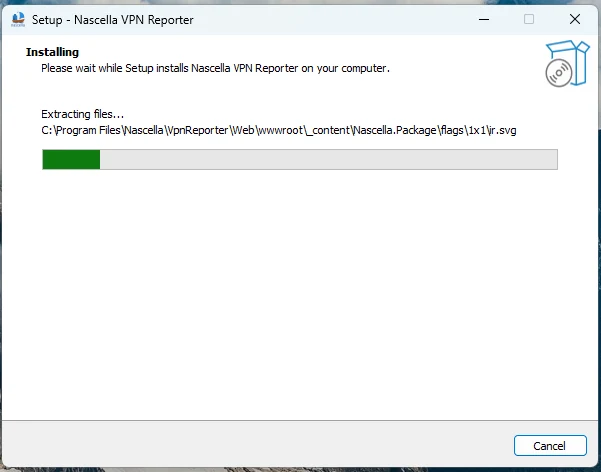
Task: Click the Cancel button
Action: click(x=550, y=446)
